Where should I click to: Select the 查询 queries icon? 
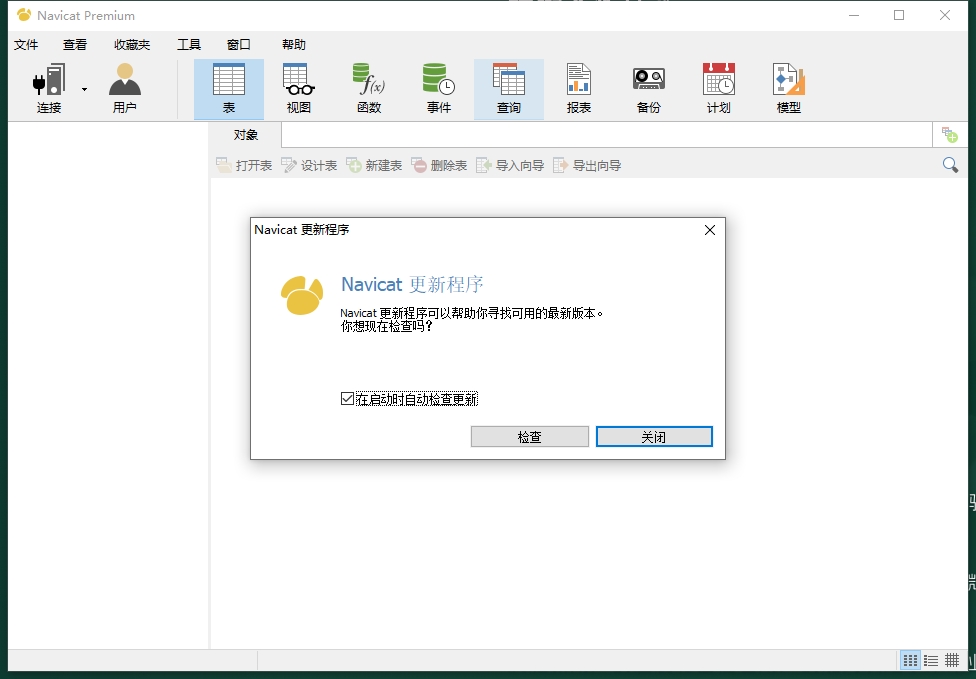509,88
